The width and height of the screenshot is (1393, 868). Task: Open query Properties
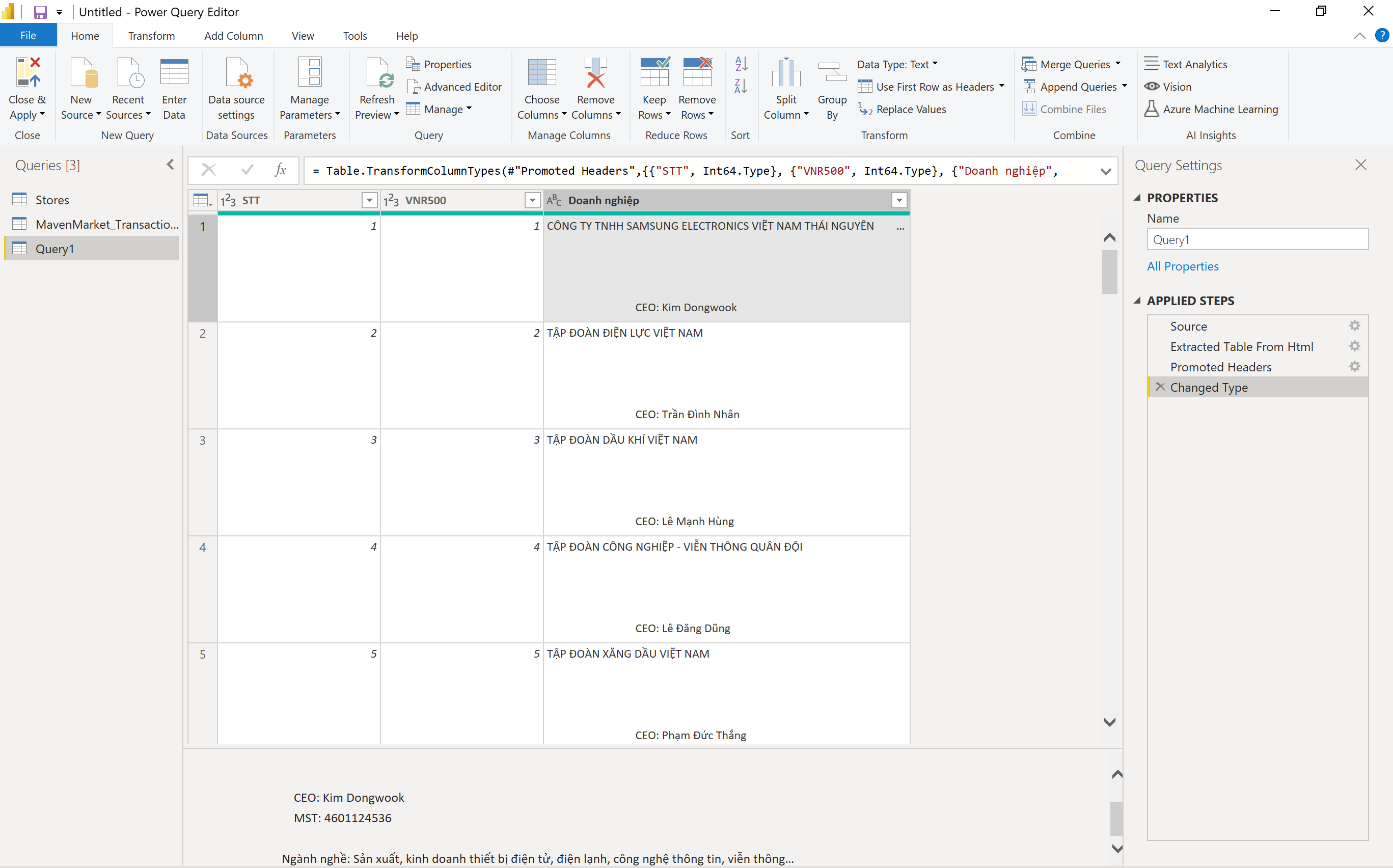(x=439, y=64)
